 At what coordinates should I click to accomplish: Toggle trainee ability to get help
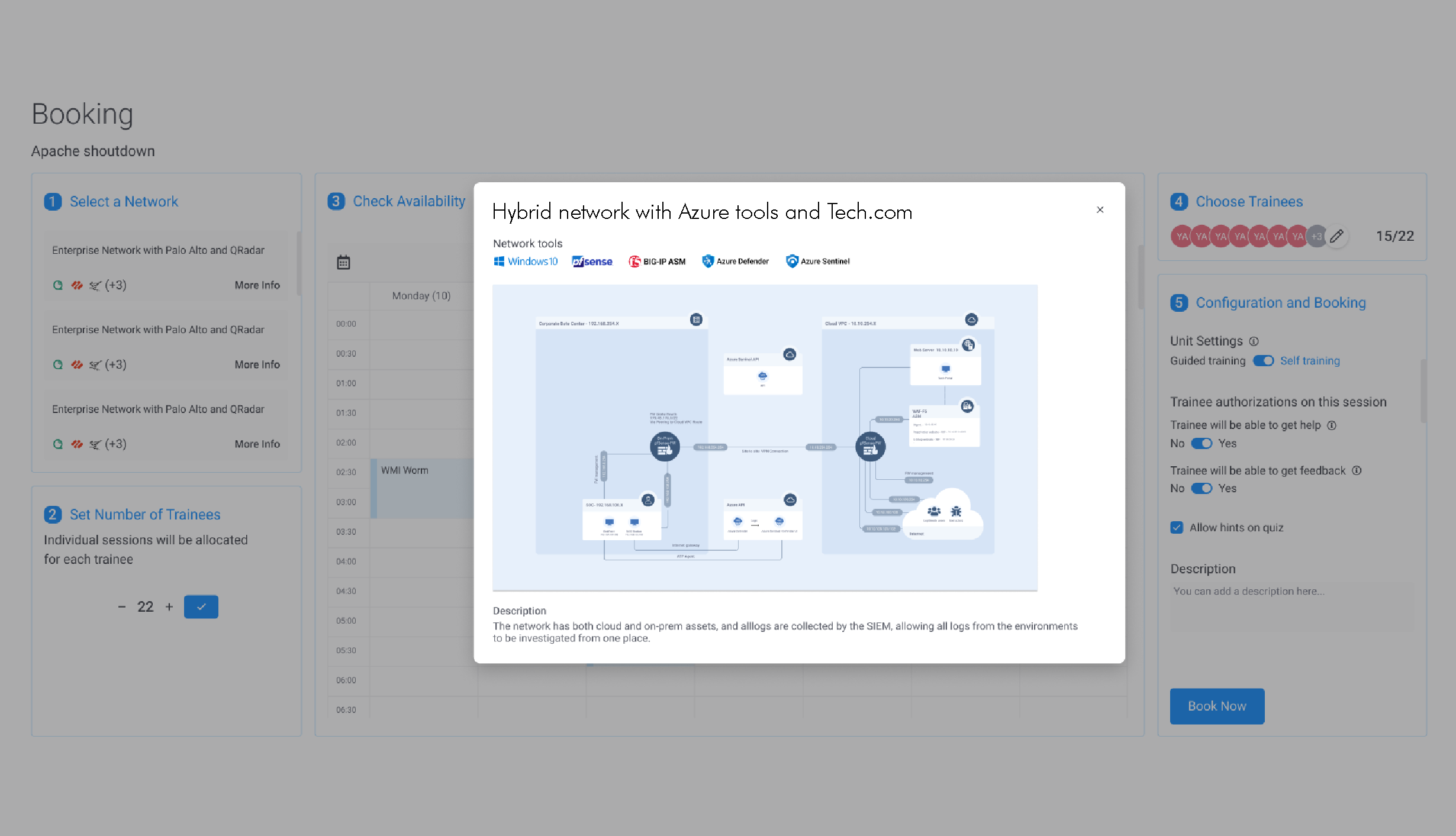click(x=1201, y=444)
